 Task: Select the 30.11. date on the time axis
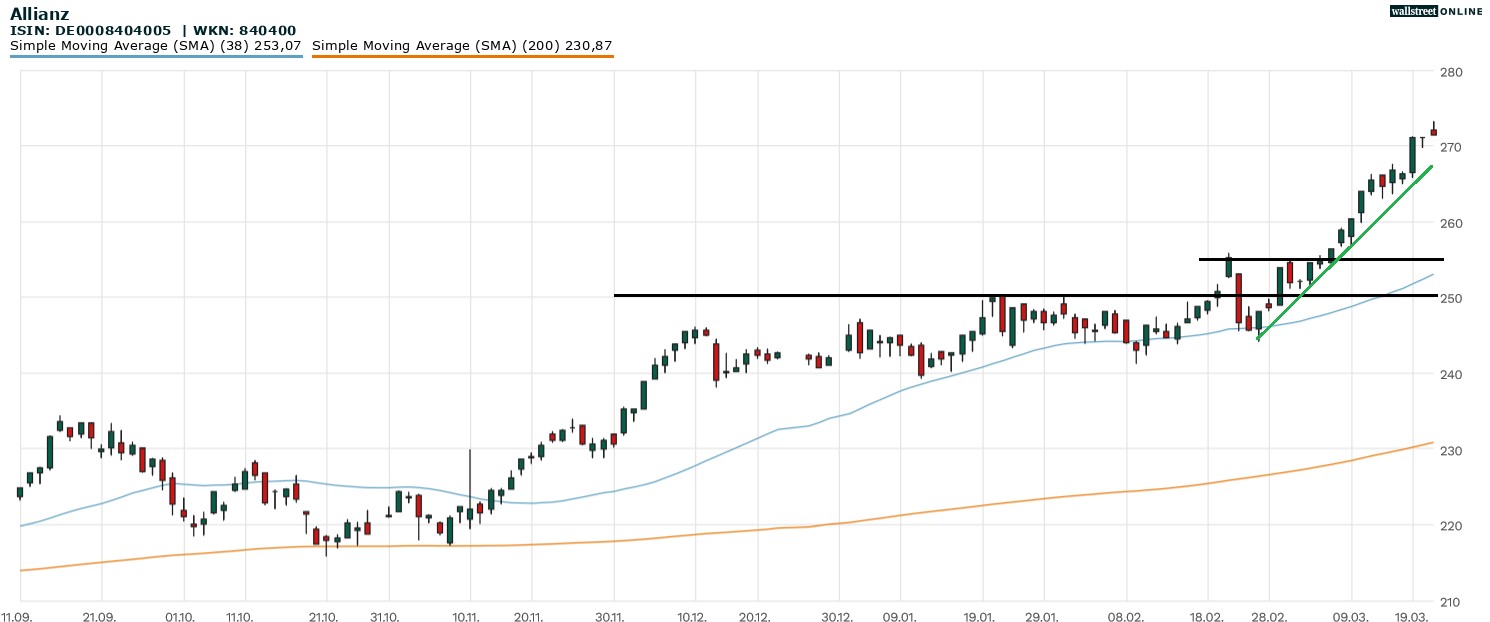pyautogui.click(x=614, y=616)
